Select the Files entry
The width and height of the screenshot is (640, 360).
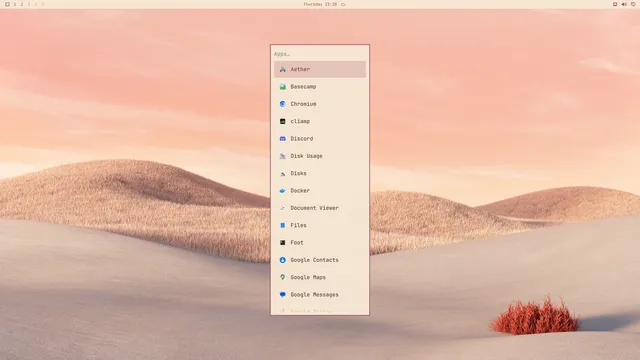(x=320, y=225)
